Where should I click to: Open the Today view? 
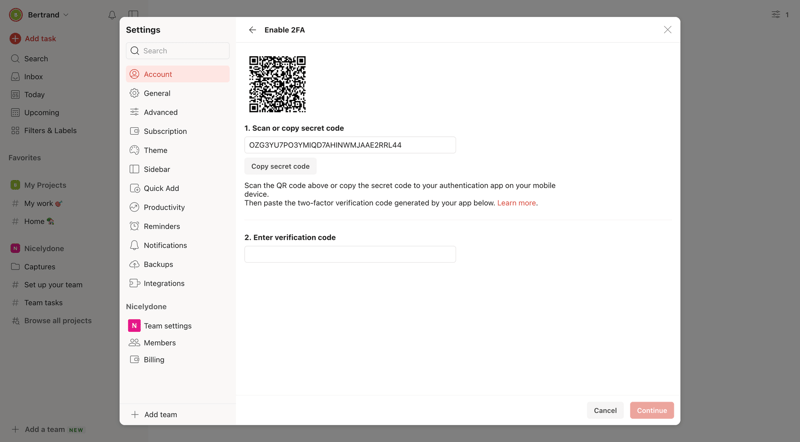pyautogui.click(x=34, y=94)
